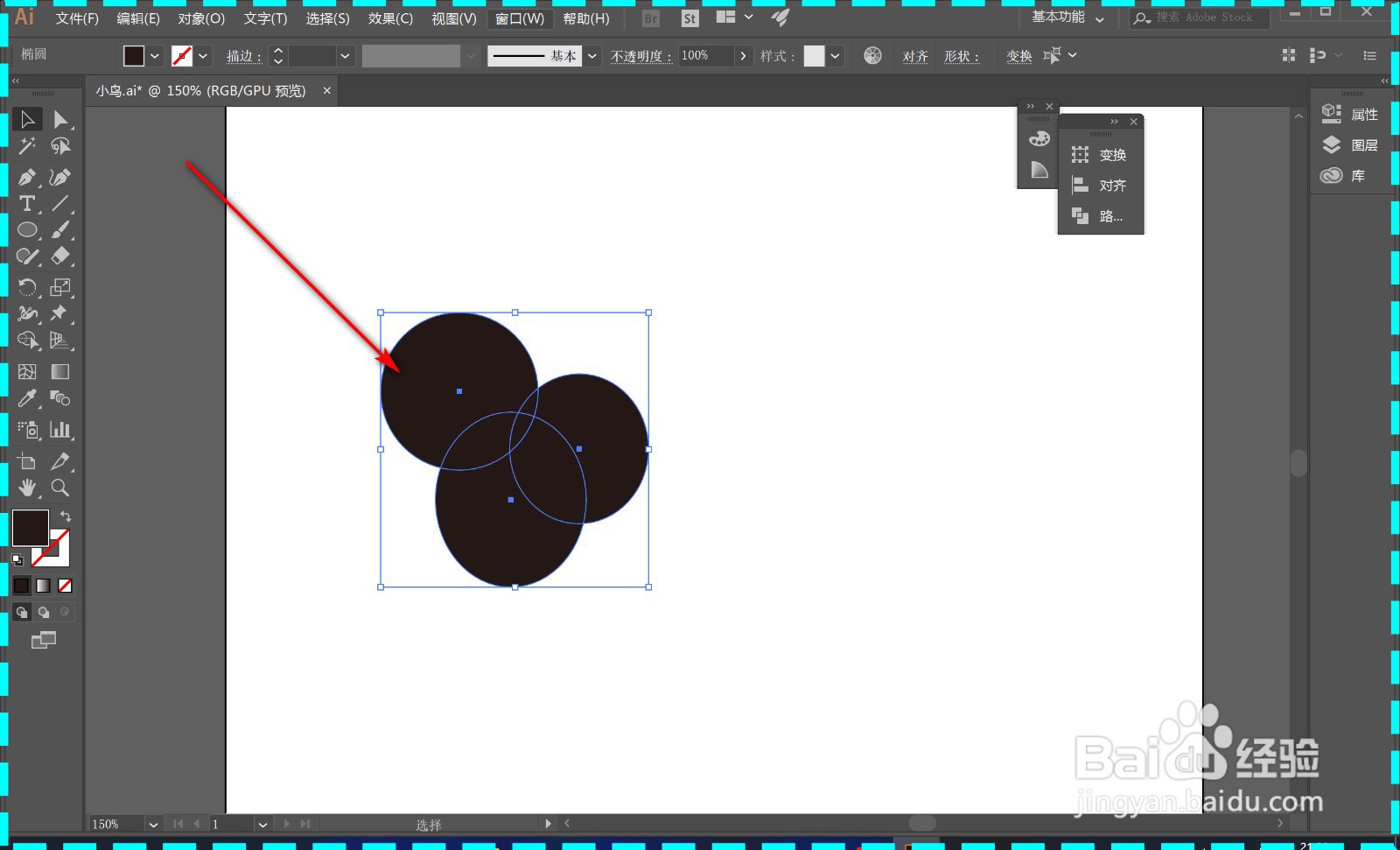Click 形状 link in control bar
The image size is (1400, 850).
point(960,57)
